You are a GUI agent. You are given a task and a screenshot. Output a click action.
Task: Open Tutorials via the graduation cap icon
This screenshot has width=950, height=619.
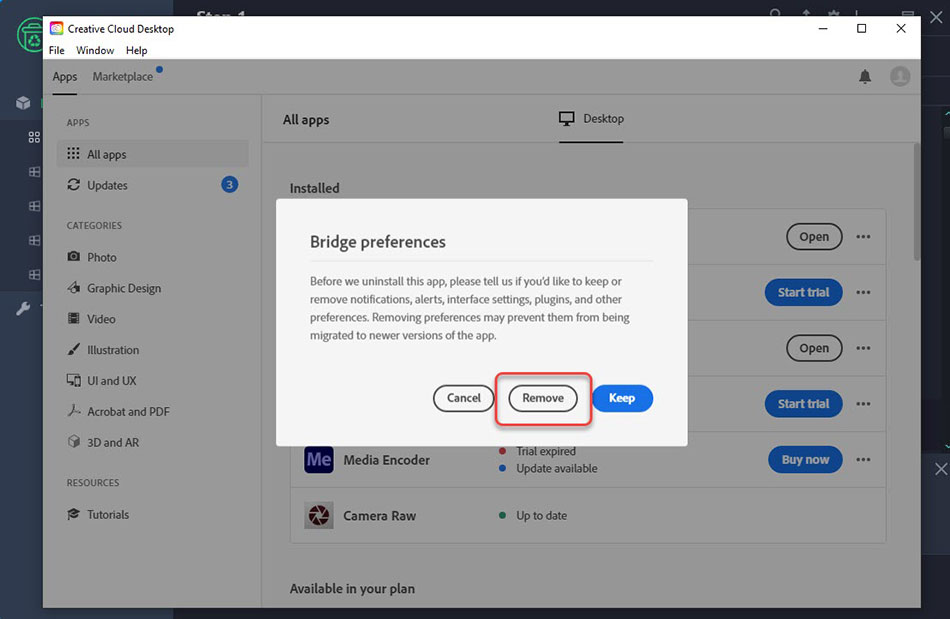pyautogui.click(x=73, y=514)
